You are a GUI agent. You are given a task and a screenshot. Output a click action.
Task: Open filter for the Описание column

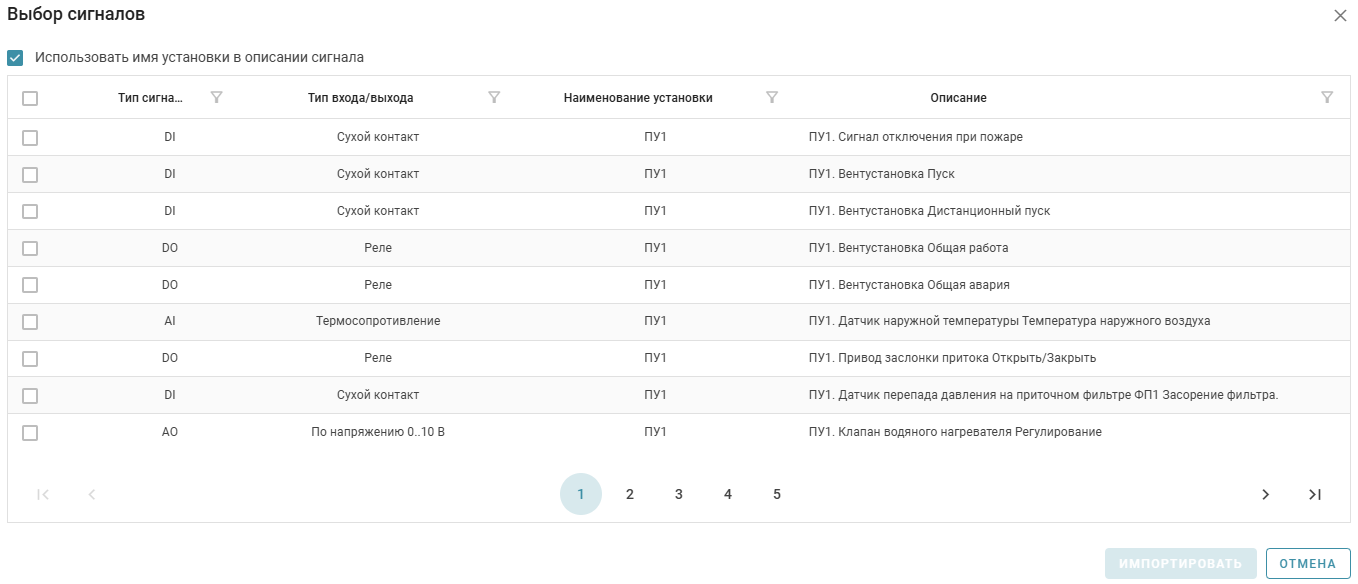click(x=1327, y=98)
